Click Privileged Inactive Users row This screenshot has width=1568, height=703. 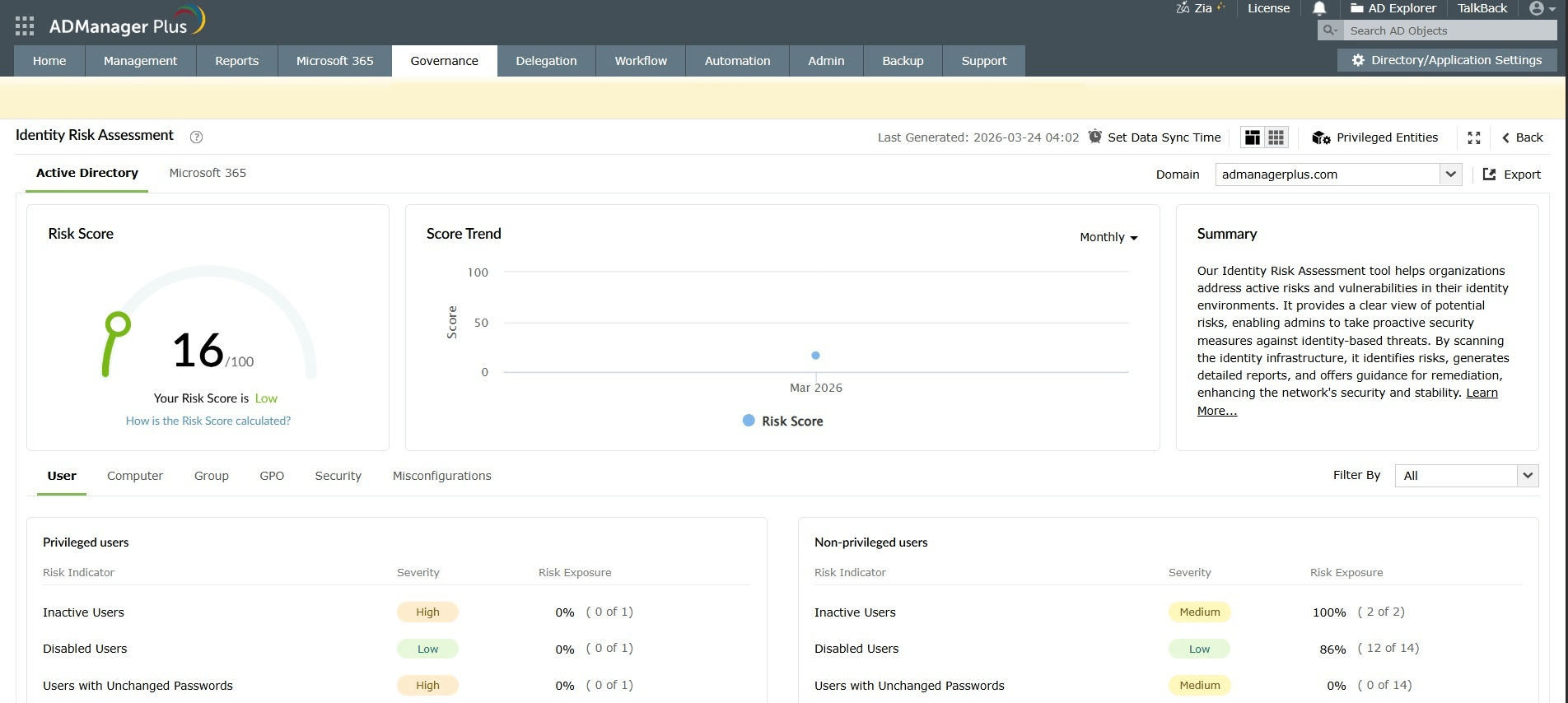click(x=396, y=612)
